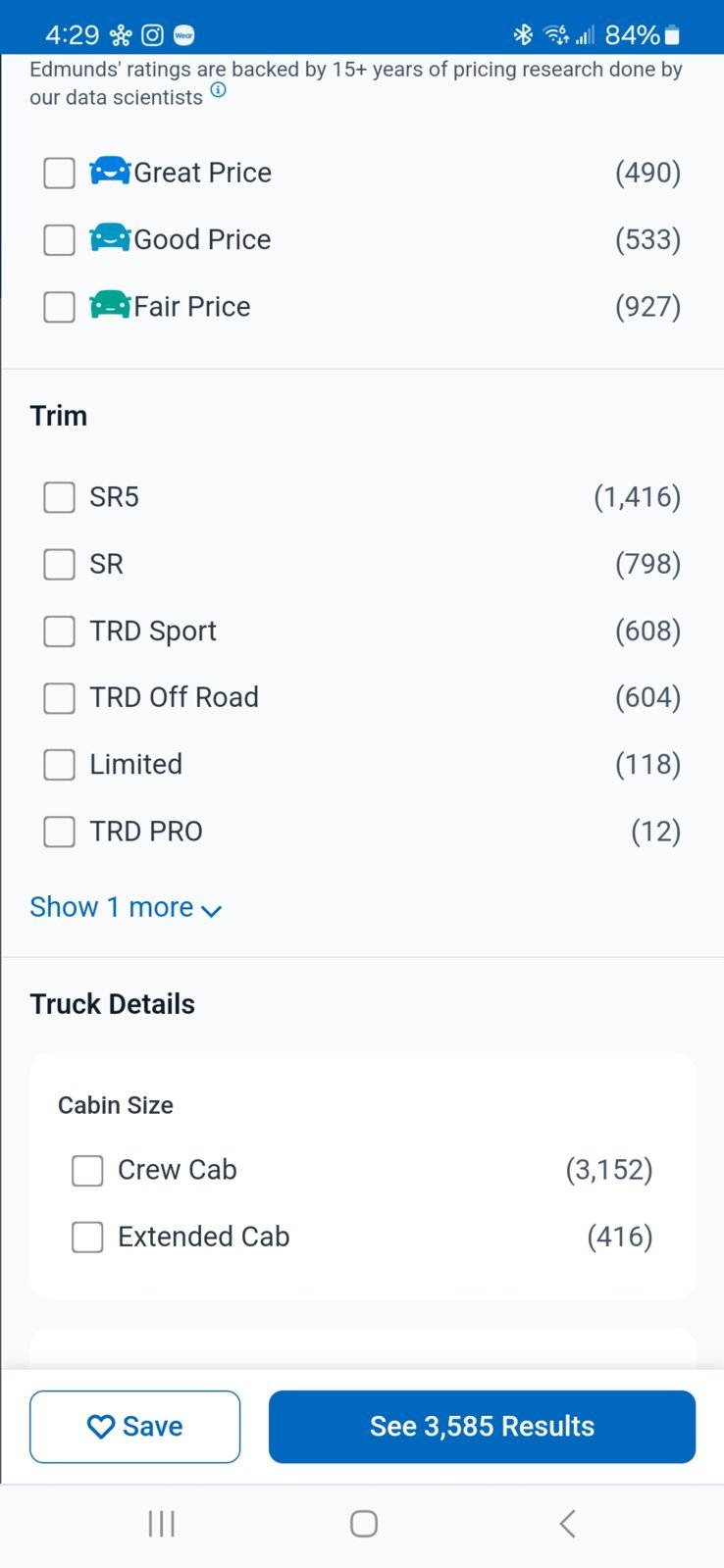Check the SR5 trim checkbox
This screenshot has width=724, height=1568.
(x=59, y=497)
